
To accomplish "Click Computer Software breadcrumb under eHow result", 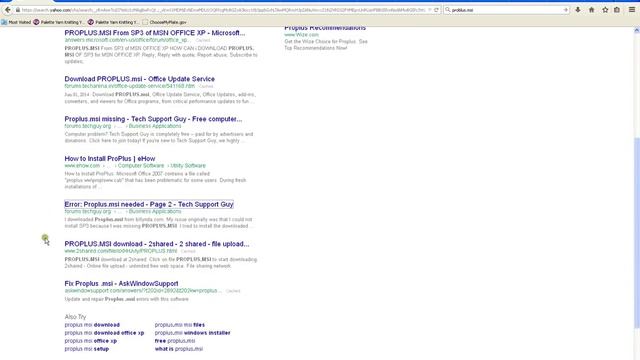I will [141, 166].
